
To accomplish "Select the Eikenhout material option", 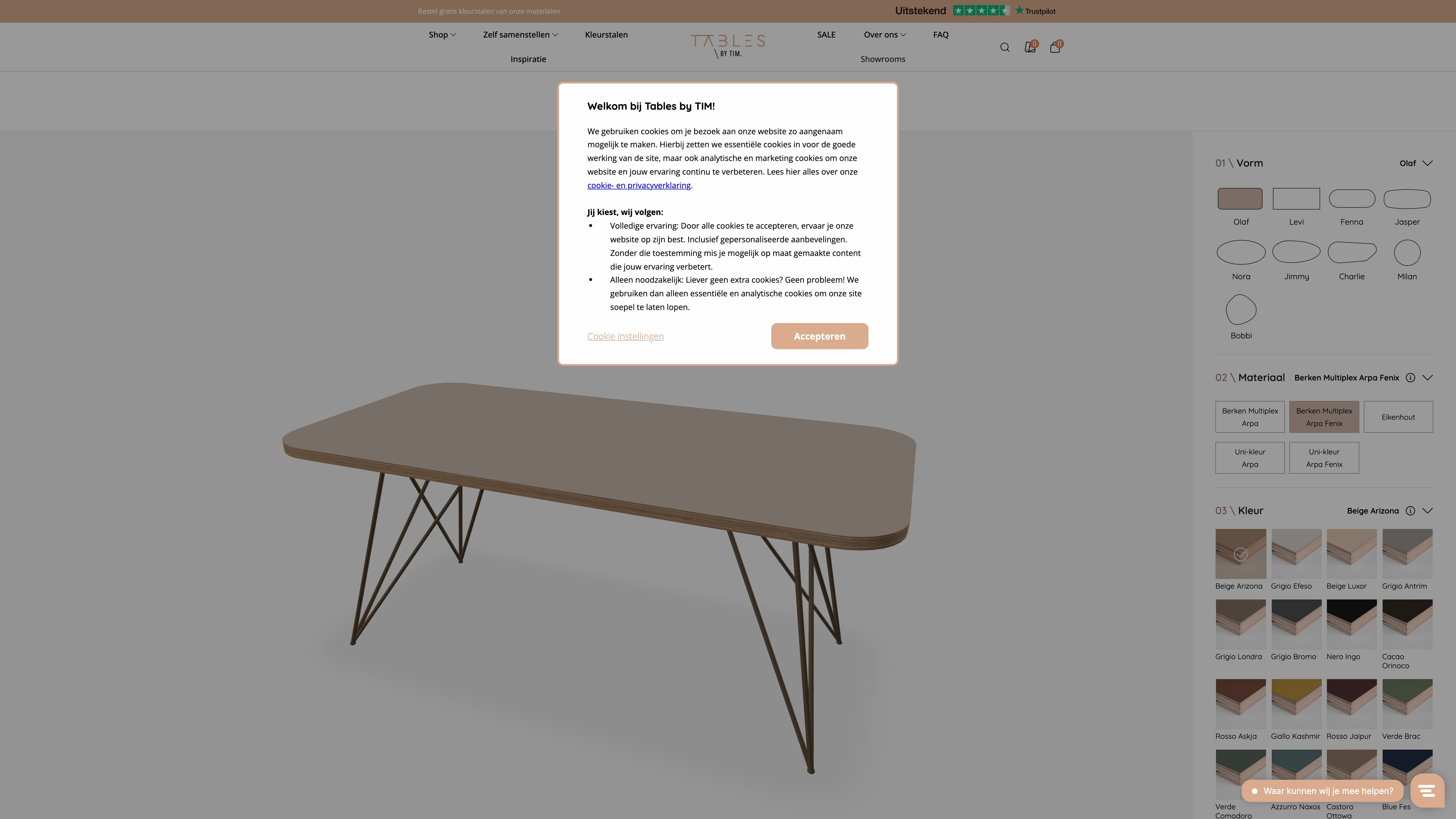I will (x=1398, y=417).
